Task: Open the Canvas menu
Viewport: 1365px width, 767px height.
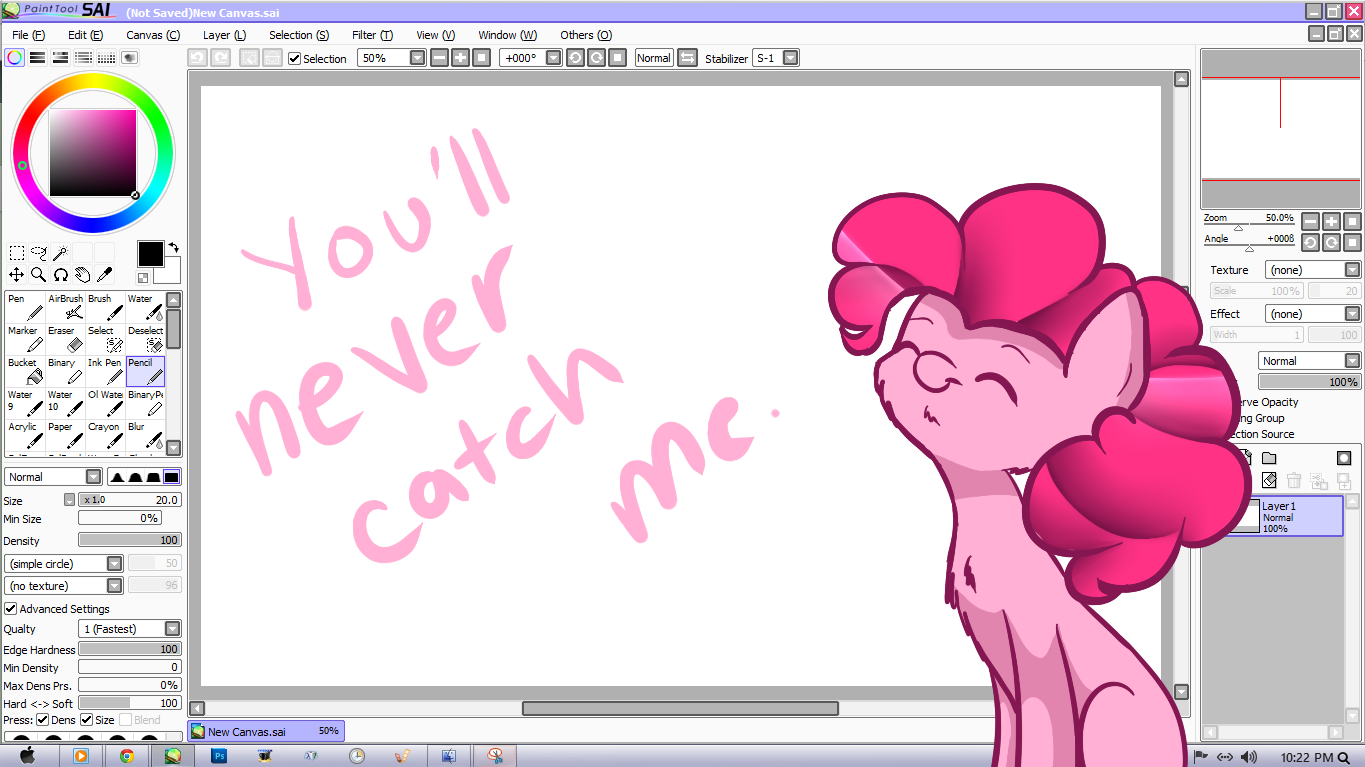Action: pos(153,35)
